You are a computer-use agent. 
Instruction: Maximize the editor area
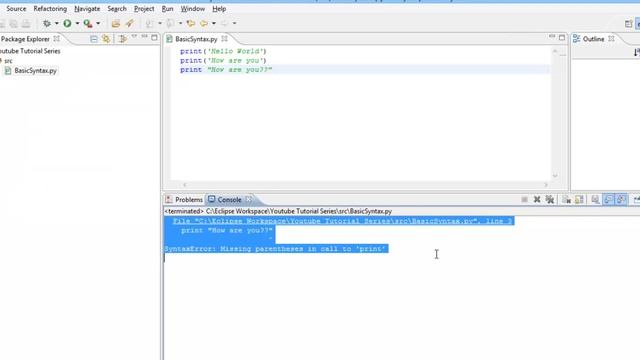coord(562,38)
